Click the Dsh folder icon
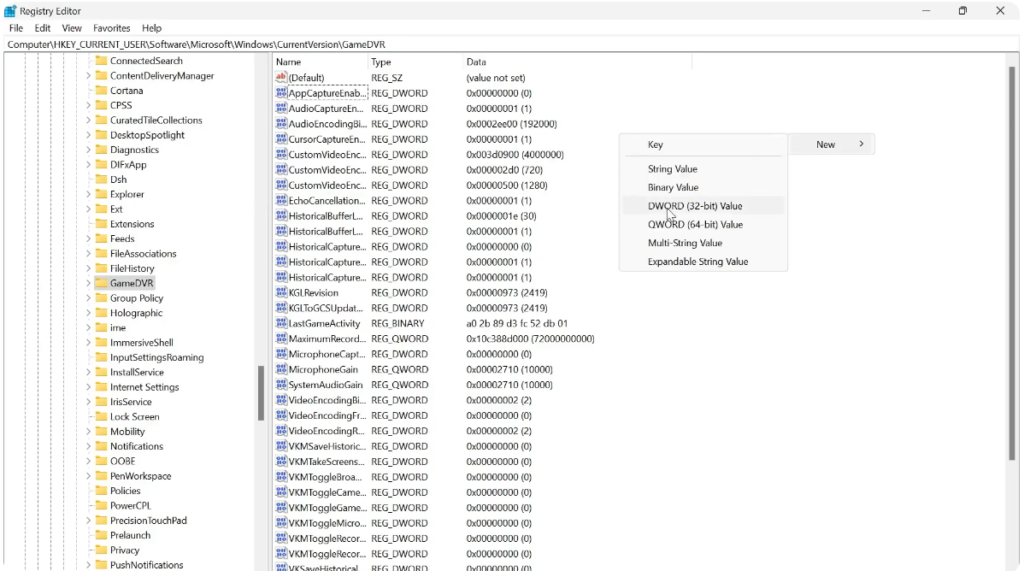This screenshot has height=571, width=1024. pos(101,179)
